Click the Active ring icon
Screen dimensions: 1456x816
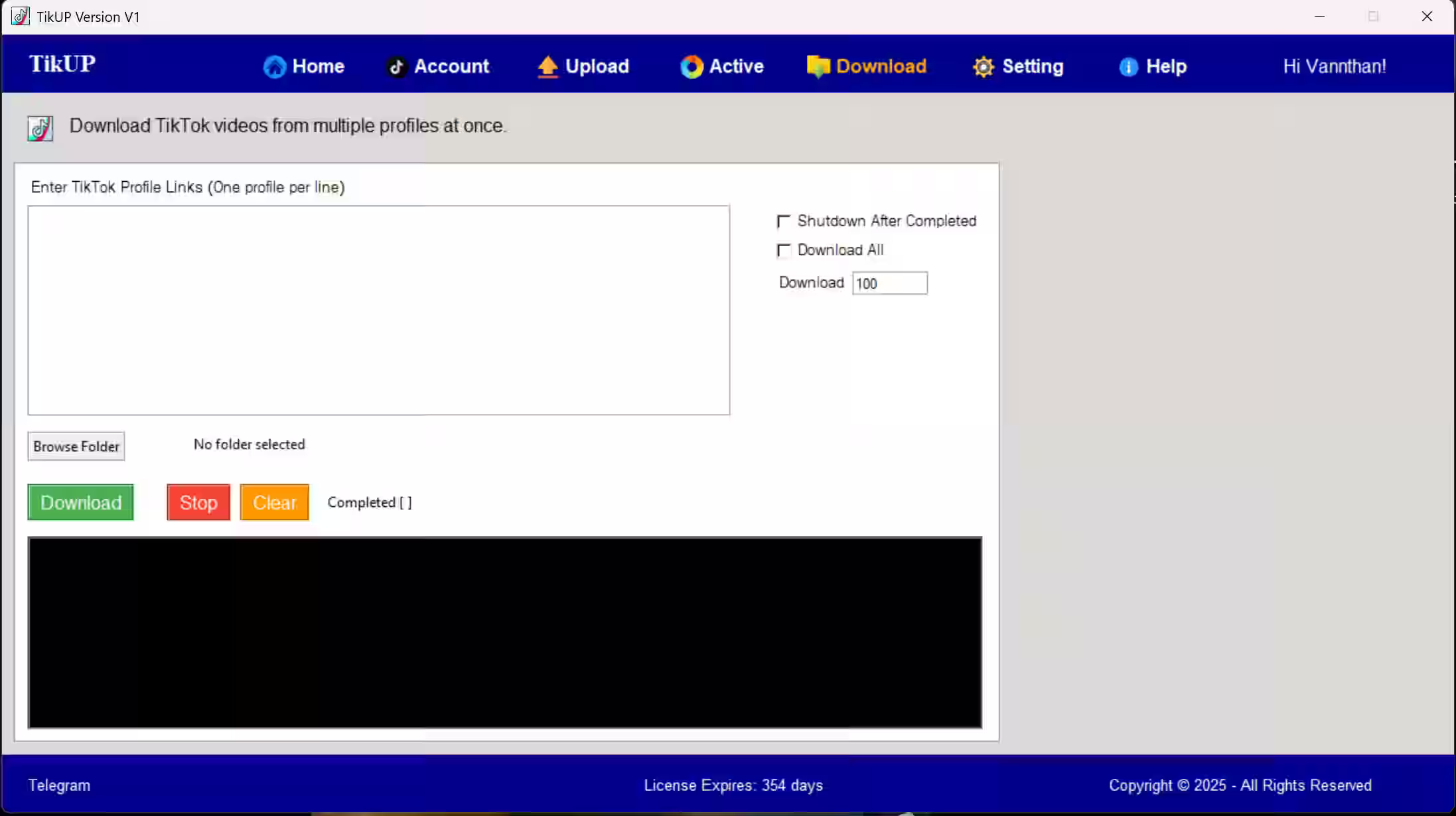pyautogui.click(x=691, y=66)
